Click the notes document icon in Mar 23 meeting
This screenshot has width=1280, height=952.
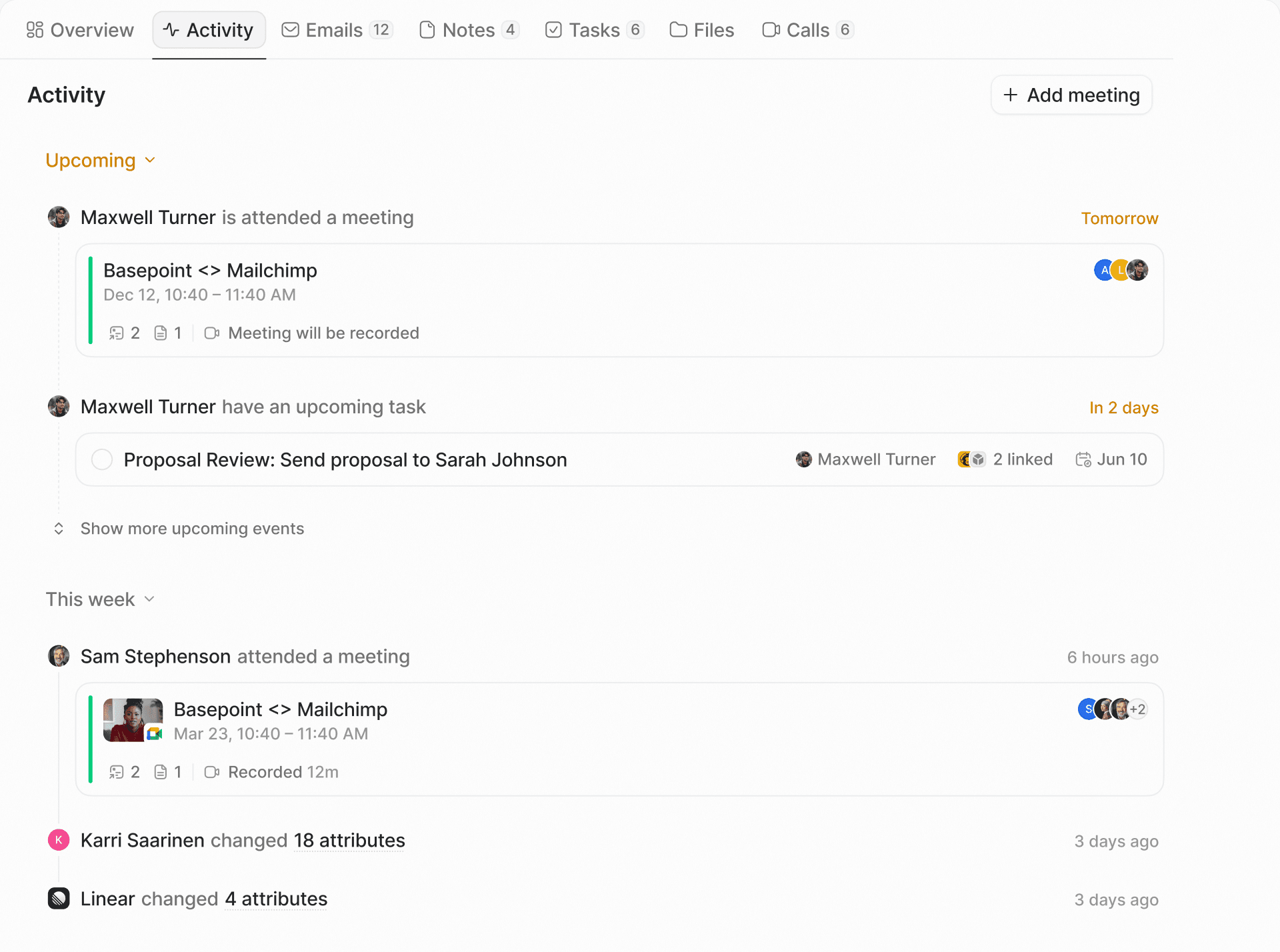[161, 772]
